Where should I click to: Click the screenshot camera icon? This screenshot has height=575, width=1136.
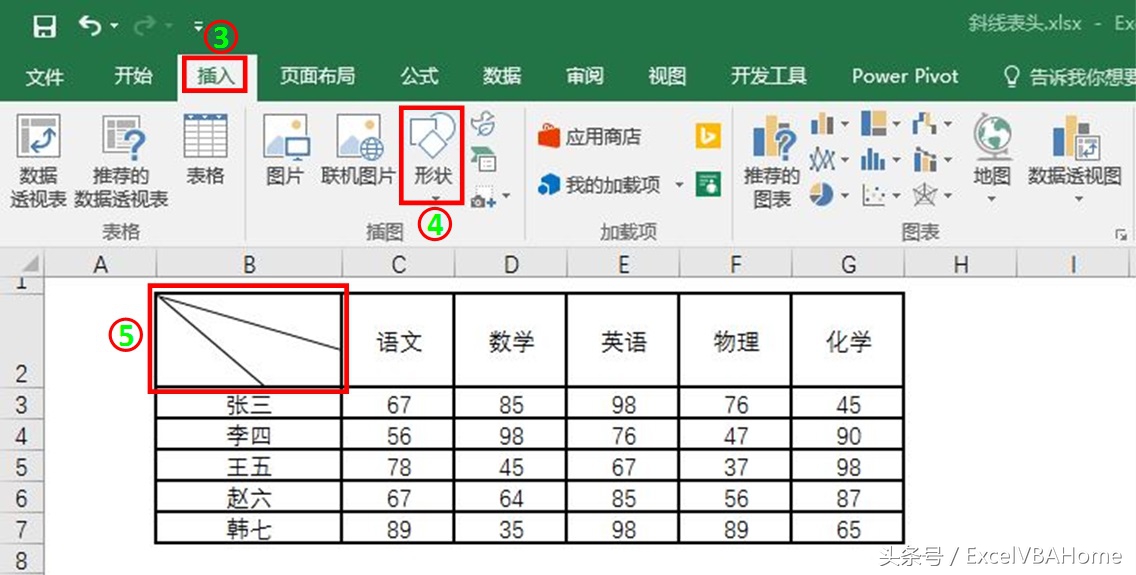click(x=483, y=196)
